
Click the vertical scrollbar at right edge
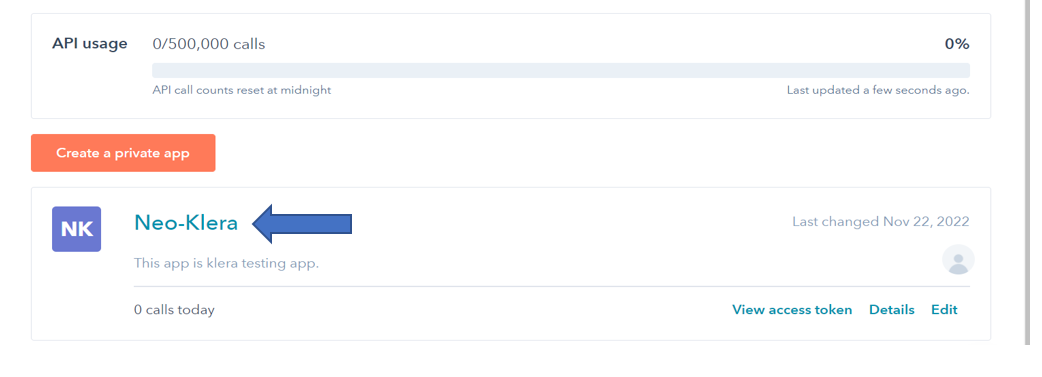point(1029,173)
